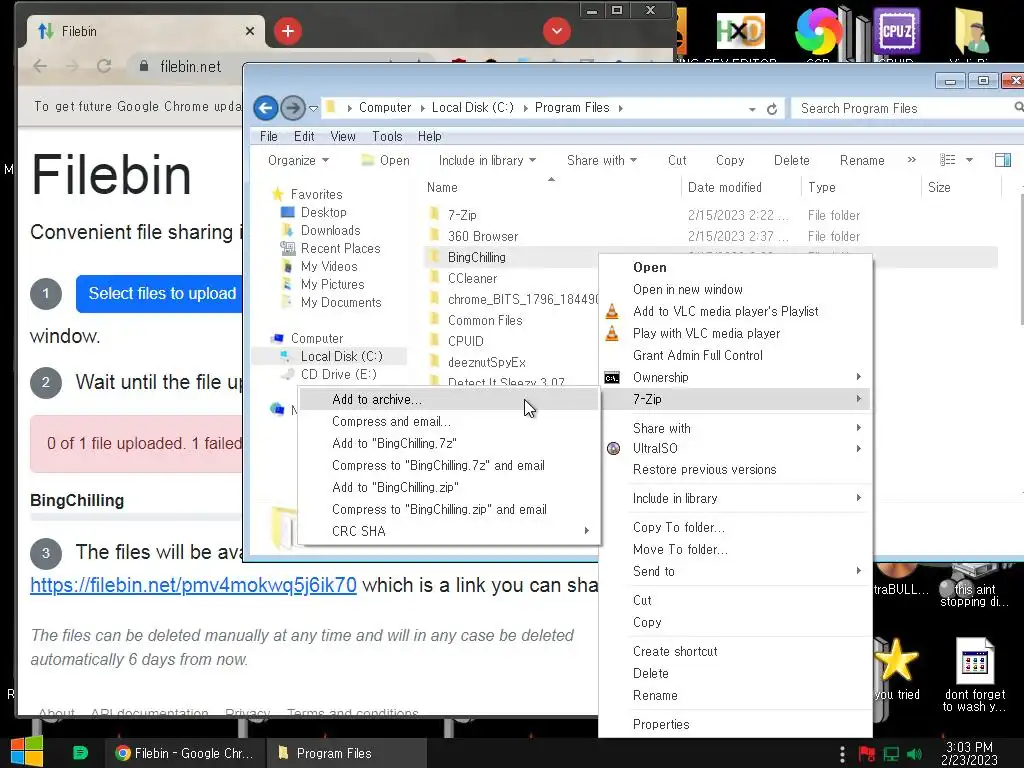Click the UltraISO disc icon in context menu
The image size is (1024, 768).
pos(613,449)
